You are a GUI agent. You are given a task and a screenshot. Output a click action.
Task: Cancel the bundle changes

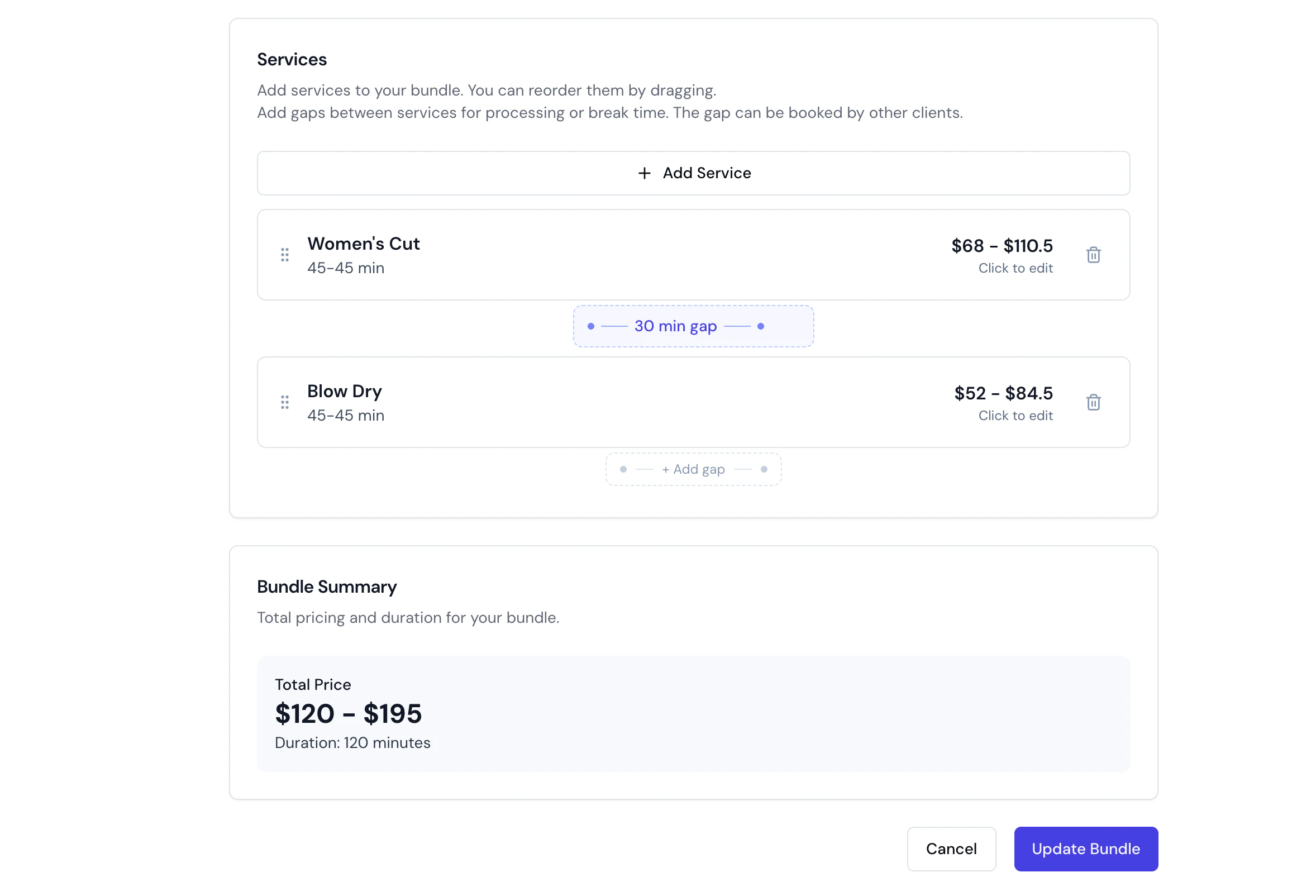pyautogui.click(x=951, y=849)
